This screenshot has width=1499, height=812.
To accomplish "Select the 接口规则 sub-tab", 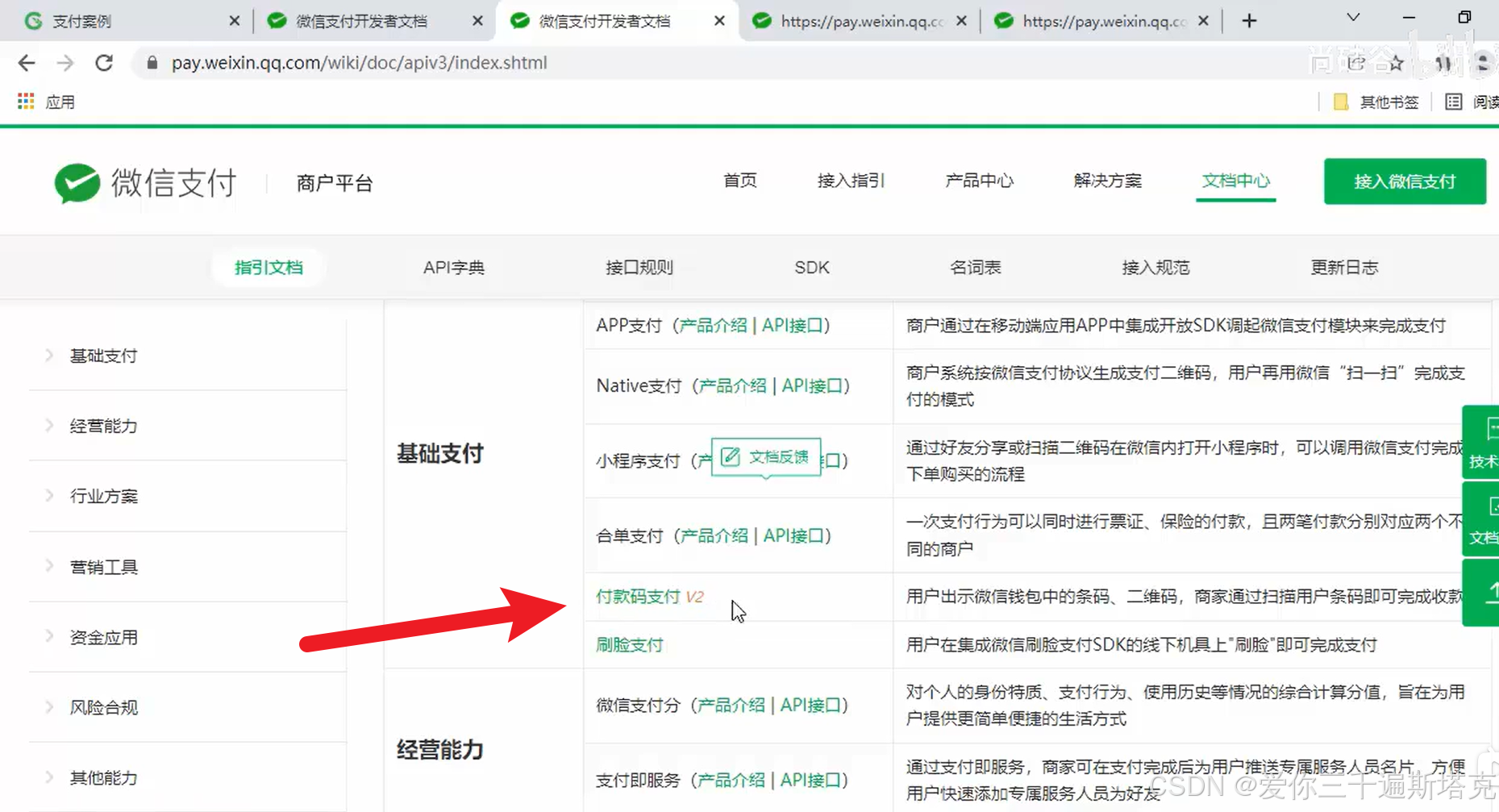I will point(639,268).
